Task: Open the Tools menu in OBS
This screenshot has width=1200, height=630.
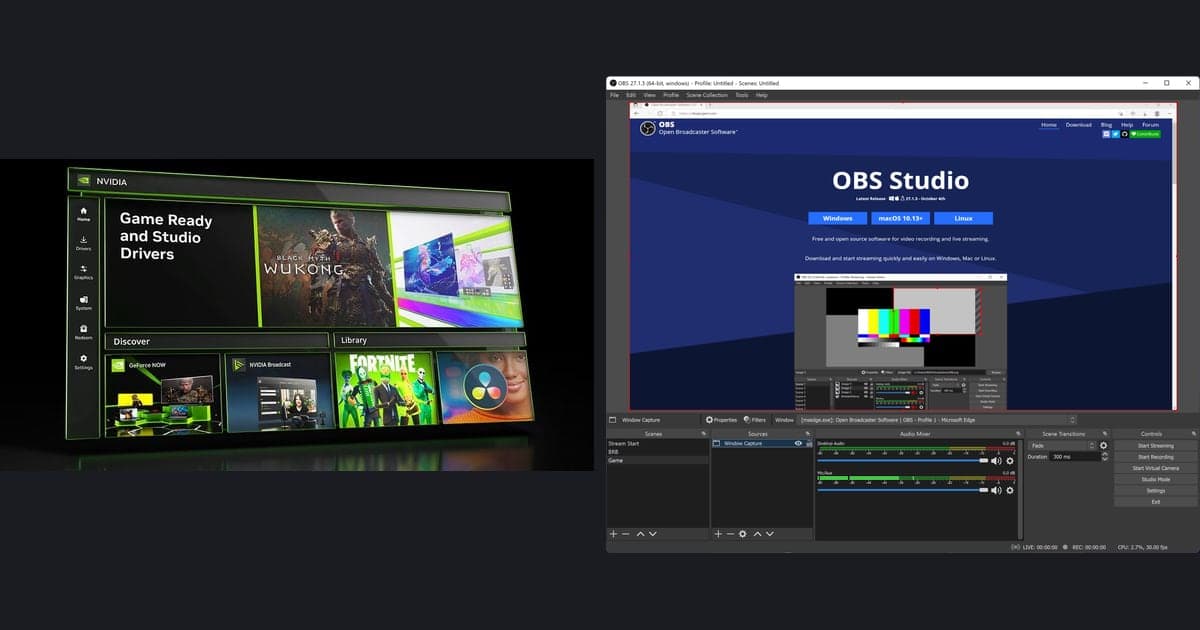Action: pyautogui.click(x=741, y=95)
